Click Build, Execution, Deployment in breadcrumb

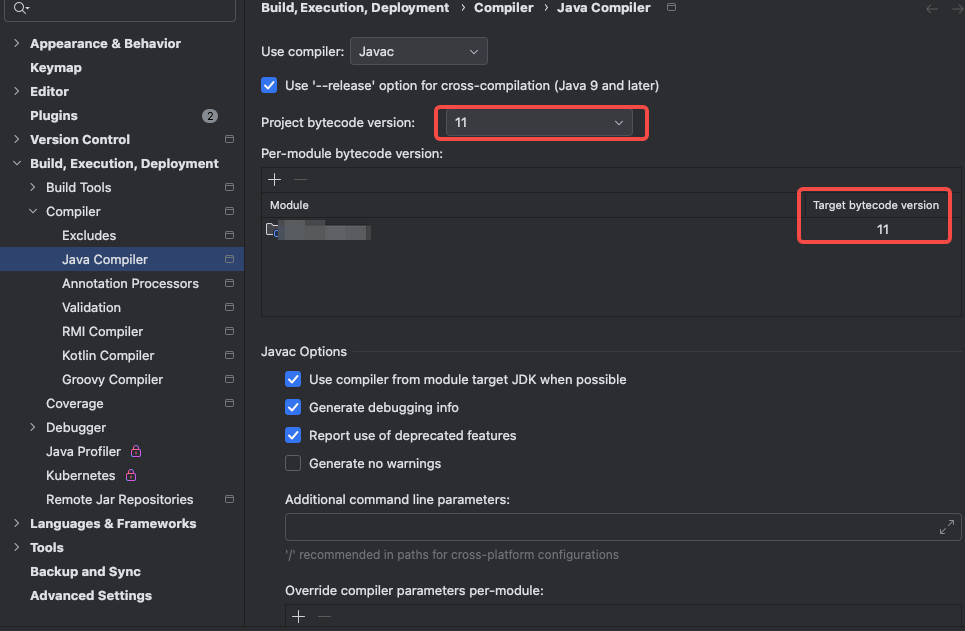click(x=355, y=7)
